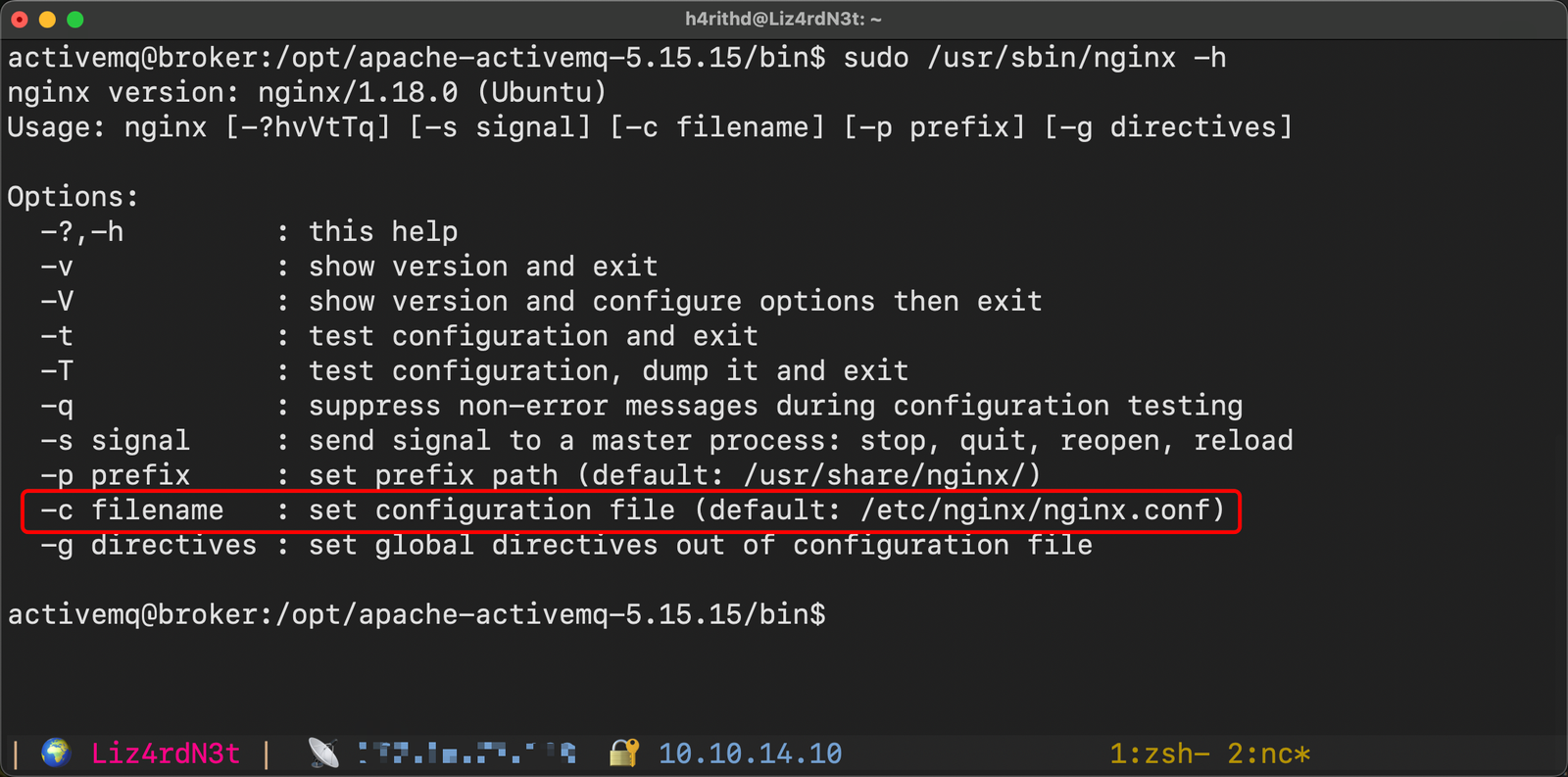
Task: Click the highlighted -c filename option line
Action: pyautogui.click(x=631, y=510)
